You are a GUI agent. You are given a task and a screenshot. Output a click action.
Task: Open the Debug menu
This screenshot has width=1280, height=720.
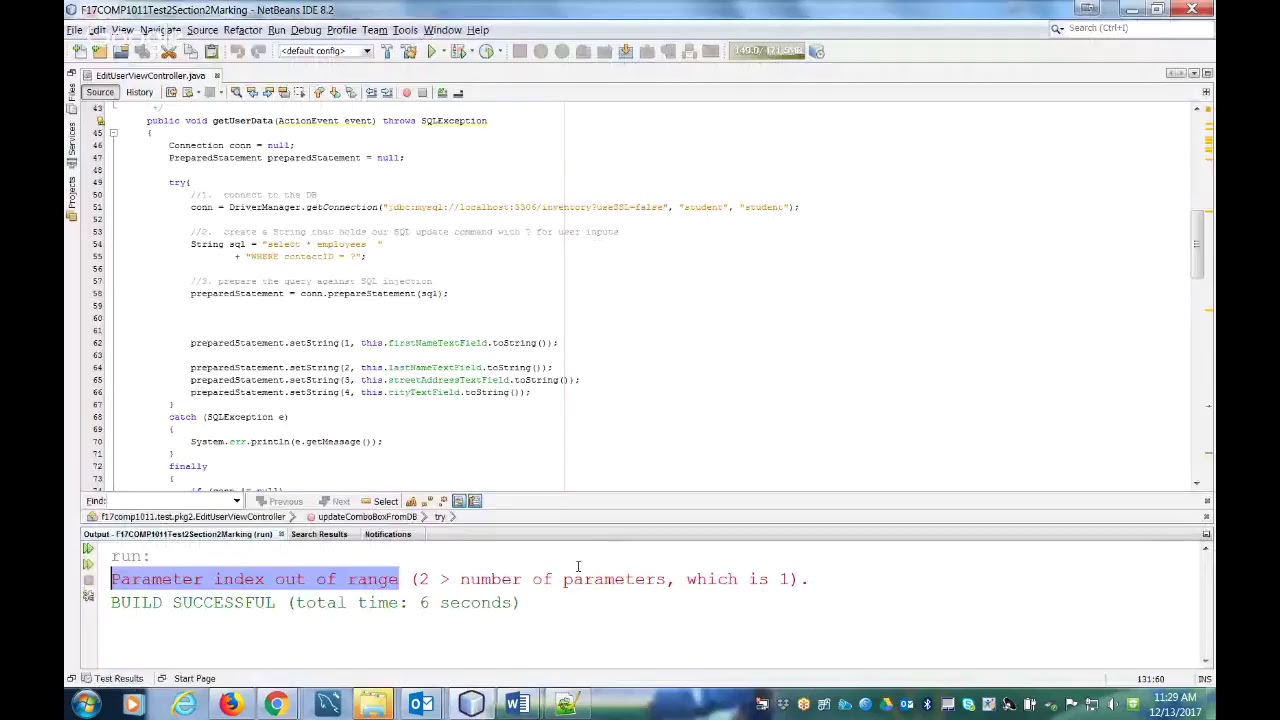click(x=306, y=30)
